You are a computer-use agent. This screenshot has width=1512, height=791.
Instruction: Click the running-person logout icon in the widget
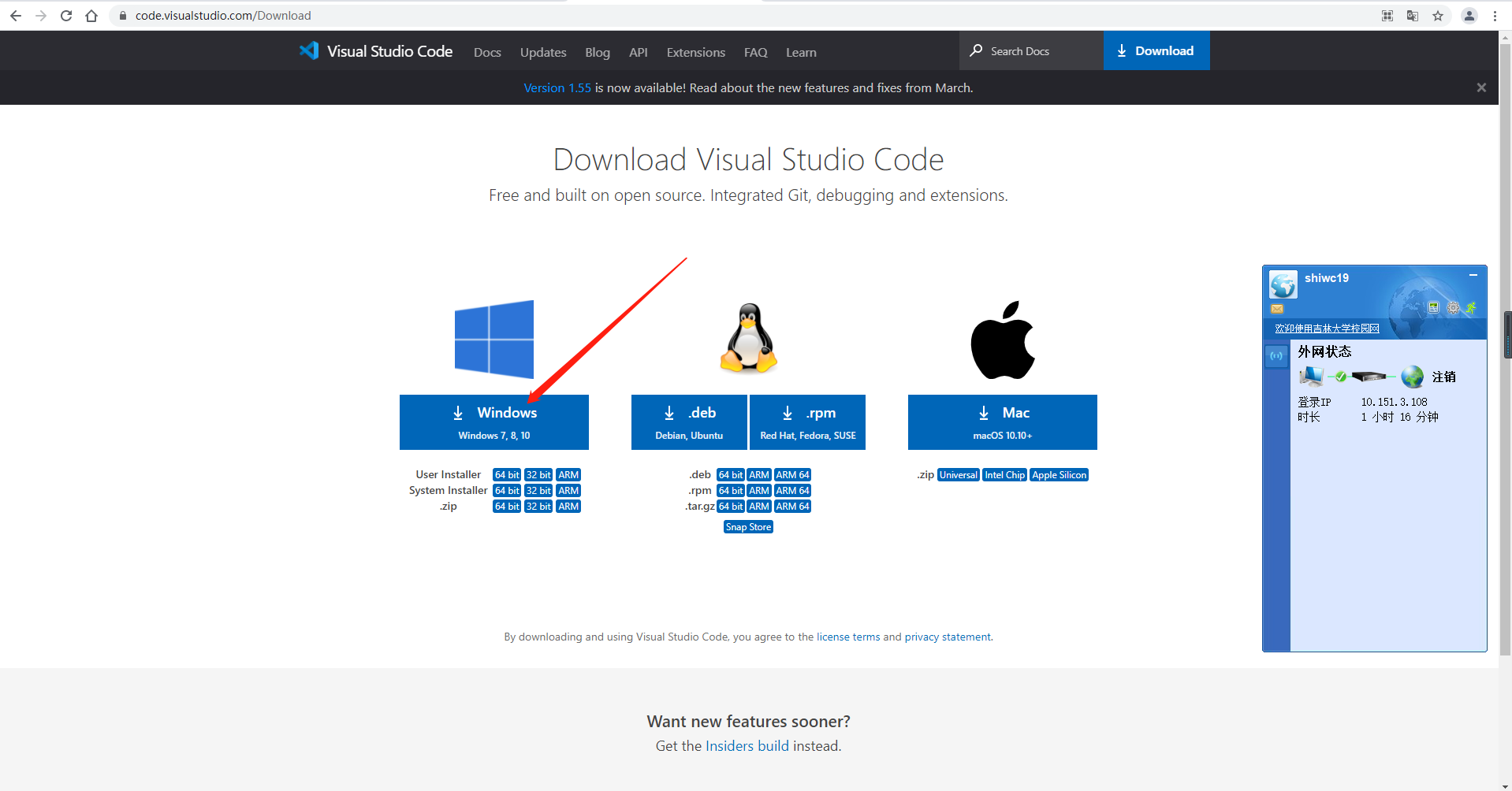[x=1471, y=308]
